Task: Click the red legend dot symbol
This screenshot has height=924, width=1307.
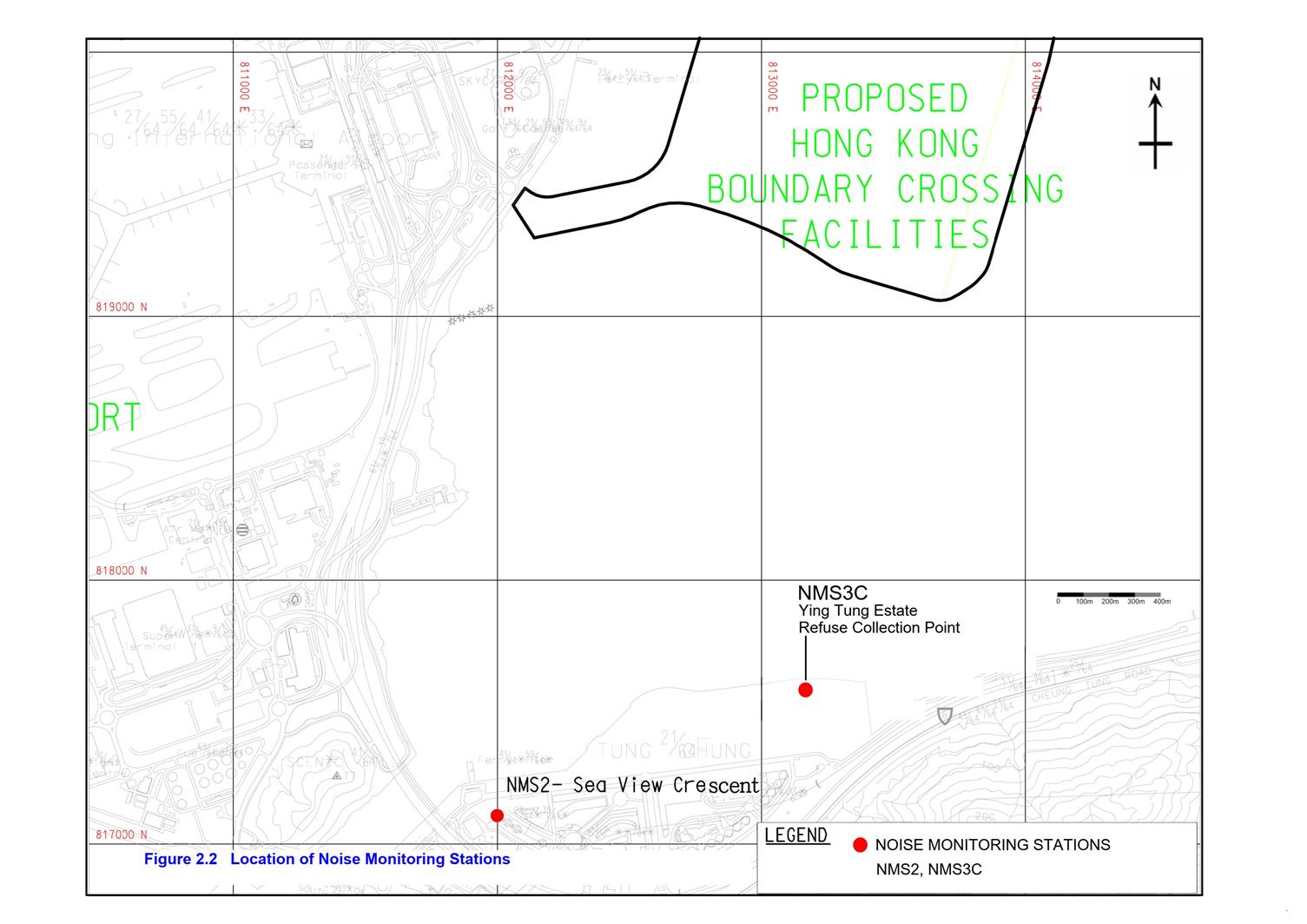Action: click(x=860, y=845)
